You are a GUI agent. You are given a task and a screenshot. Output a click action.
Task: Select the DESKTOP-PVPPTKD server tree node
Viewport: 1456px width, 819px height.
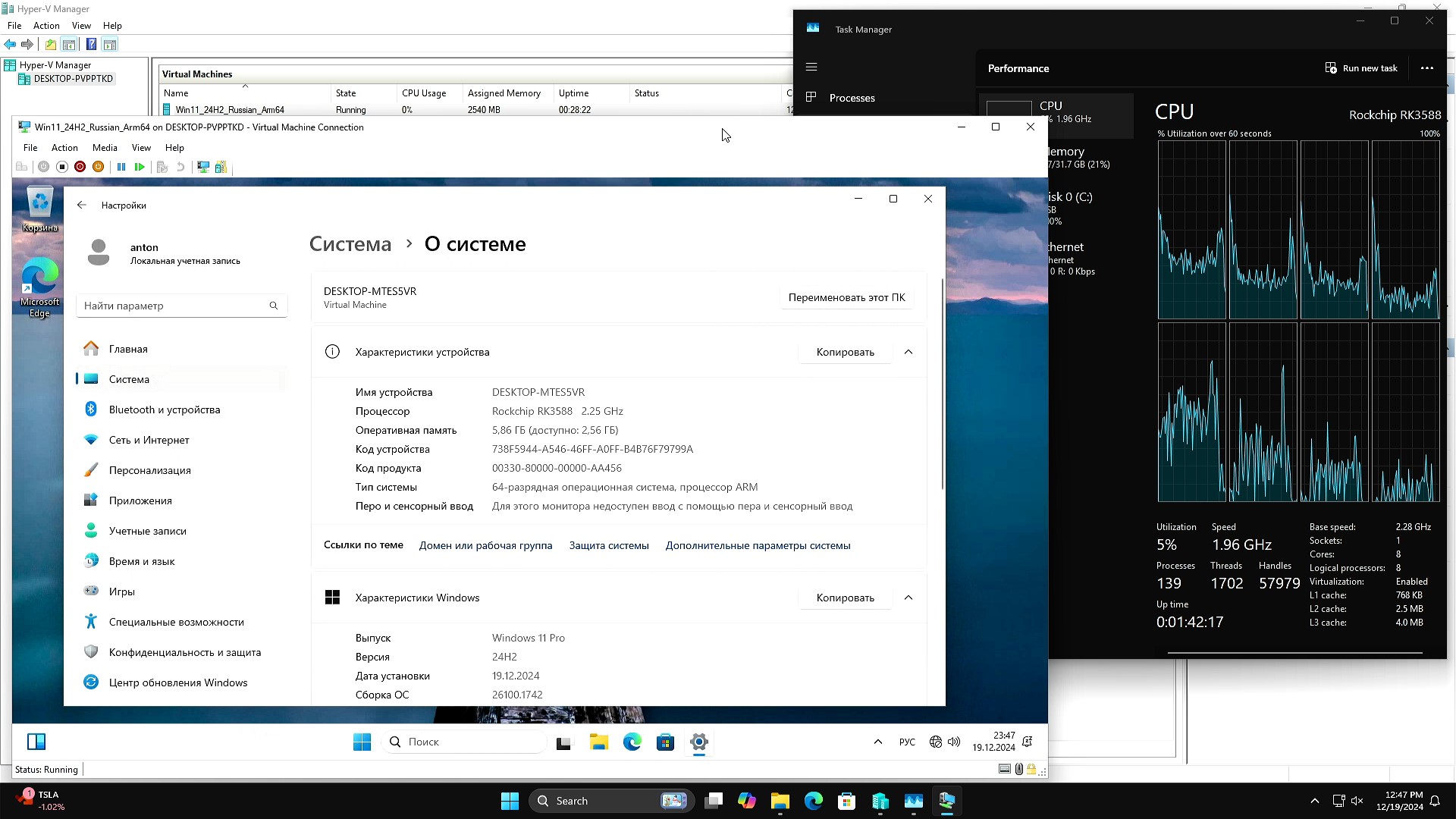pos(73,79)
